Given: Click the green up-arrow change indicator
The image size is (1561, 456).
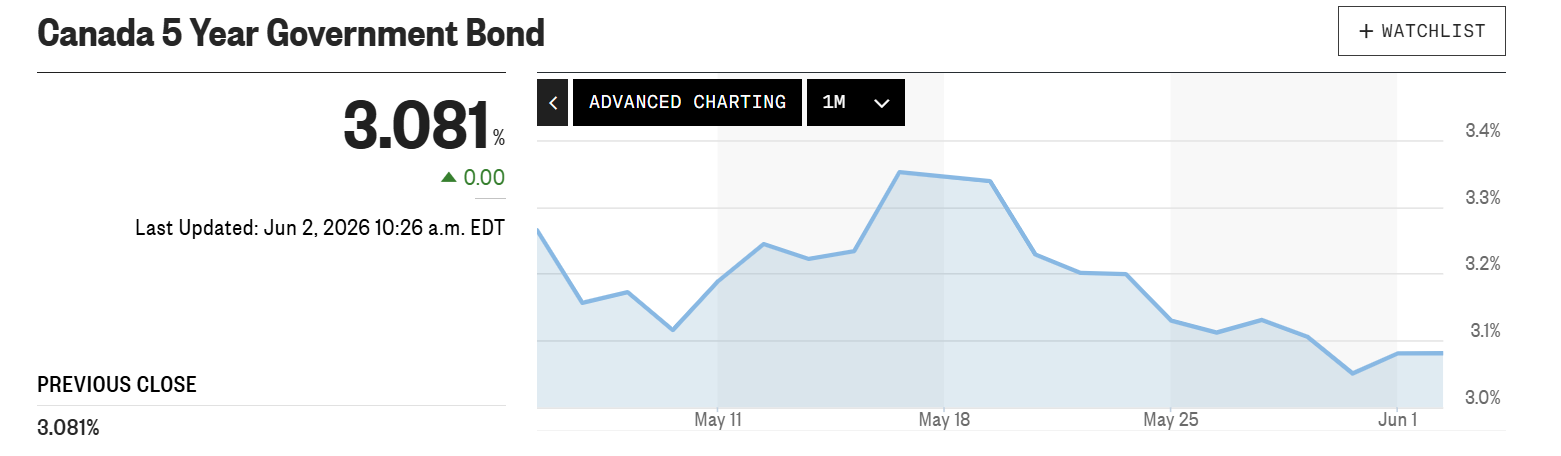Looking at the screenshot, I should (x=449, y=177).
